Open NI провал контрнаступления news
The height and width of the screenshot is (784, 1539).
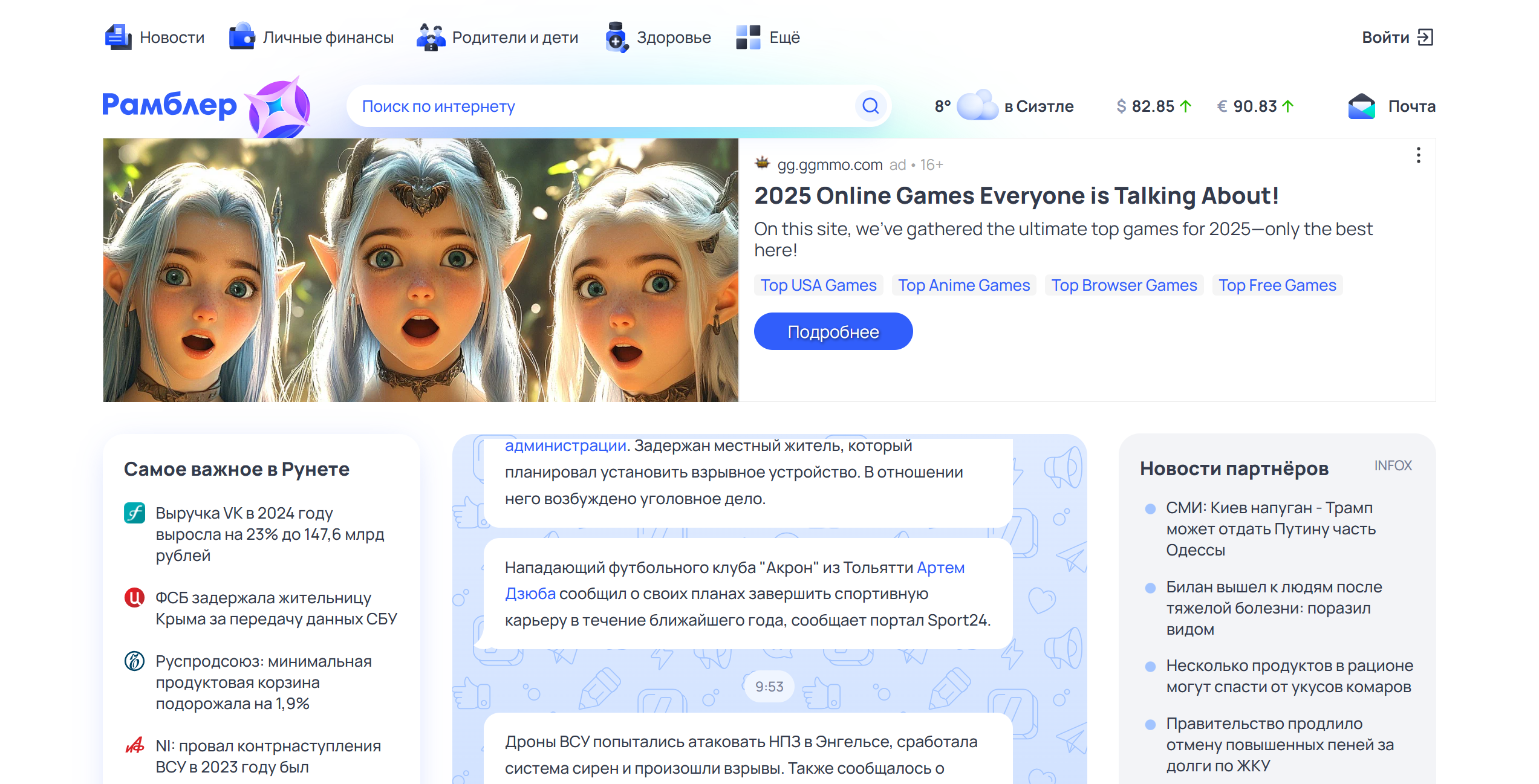click(268, 757)
